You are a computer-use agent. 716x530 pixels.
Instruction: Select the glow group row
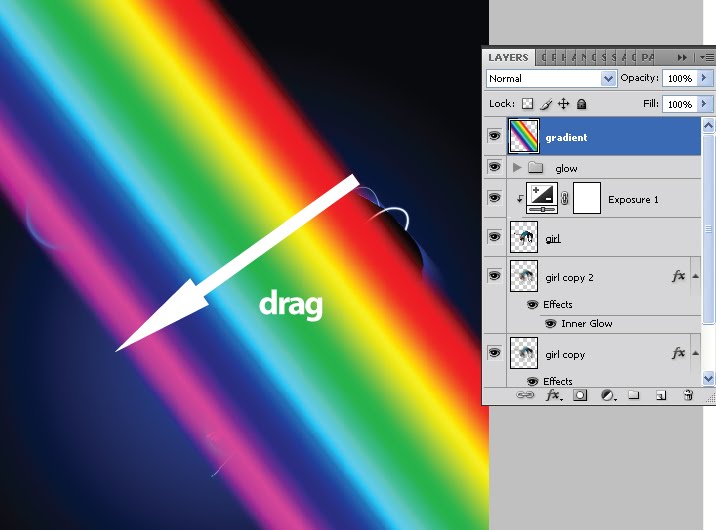coord(604,168)
